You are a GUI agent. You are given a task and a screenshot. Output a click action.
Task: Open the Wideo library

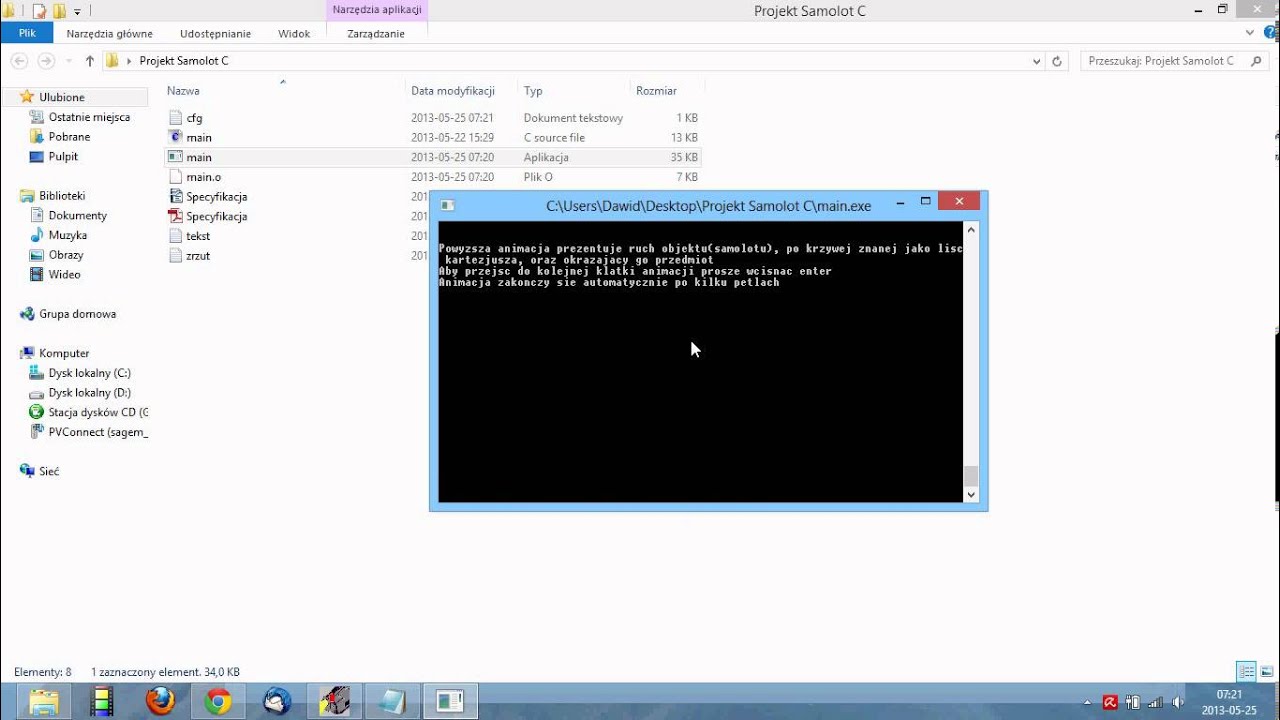(64, 274)
